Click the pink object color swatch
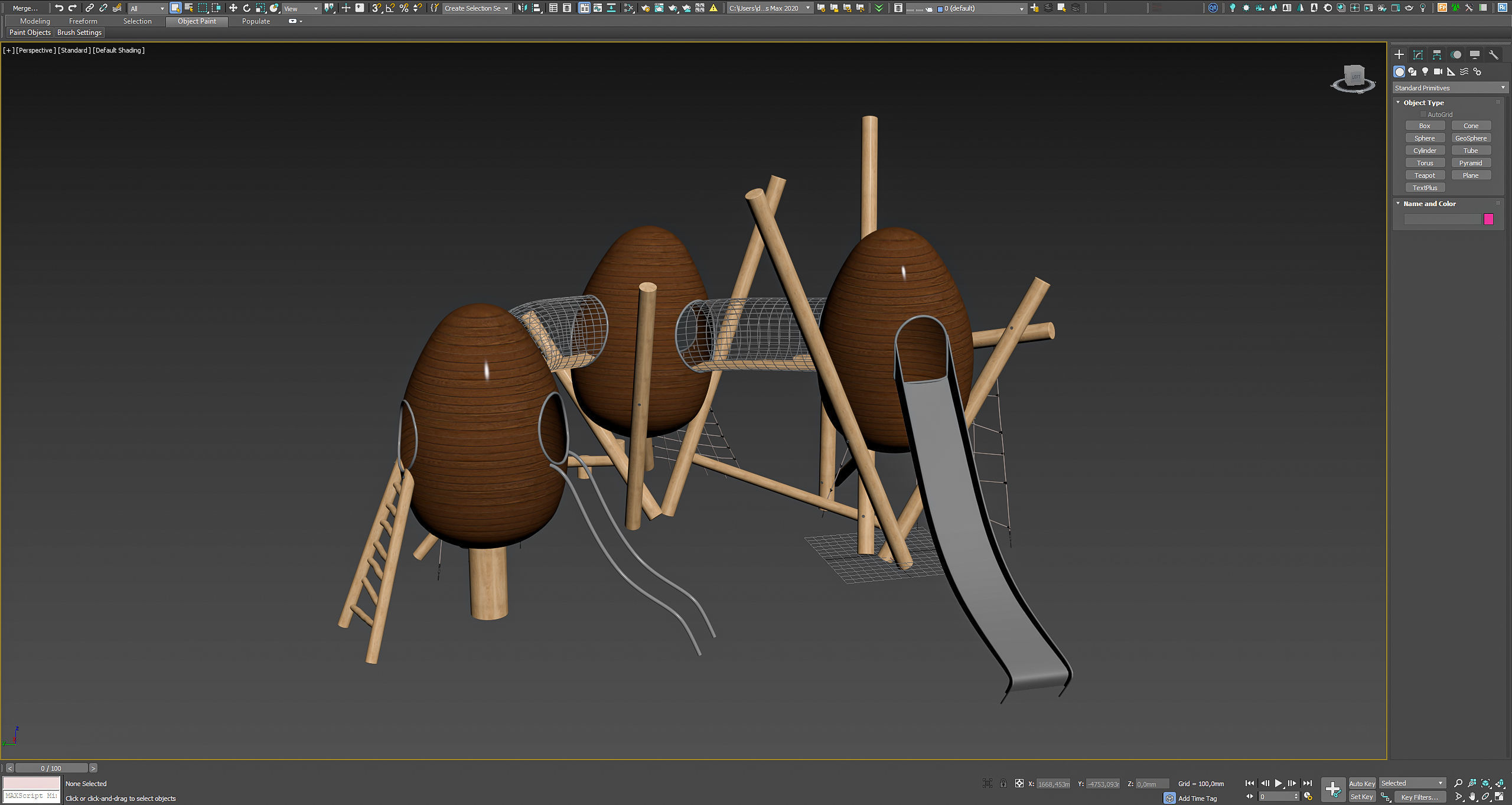 [x=1488, y=219]
